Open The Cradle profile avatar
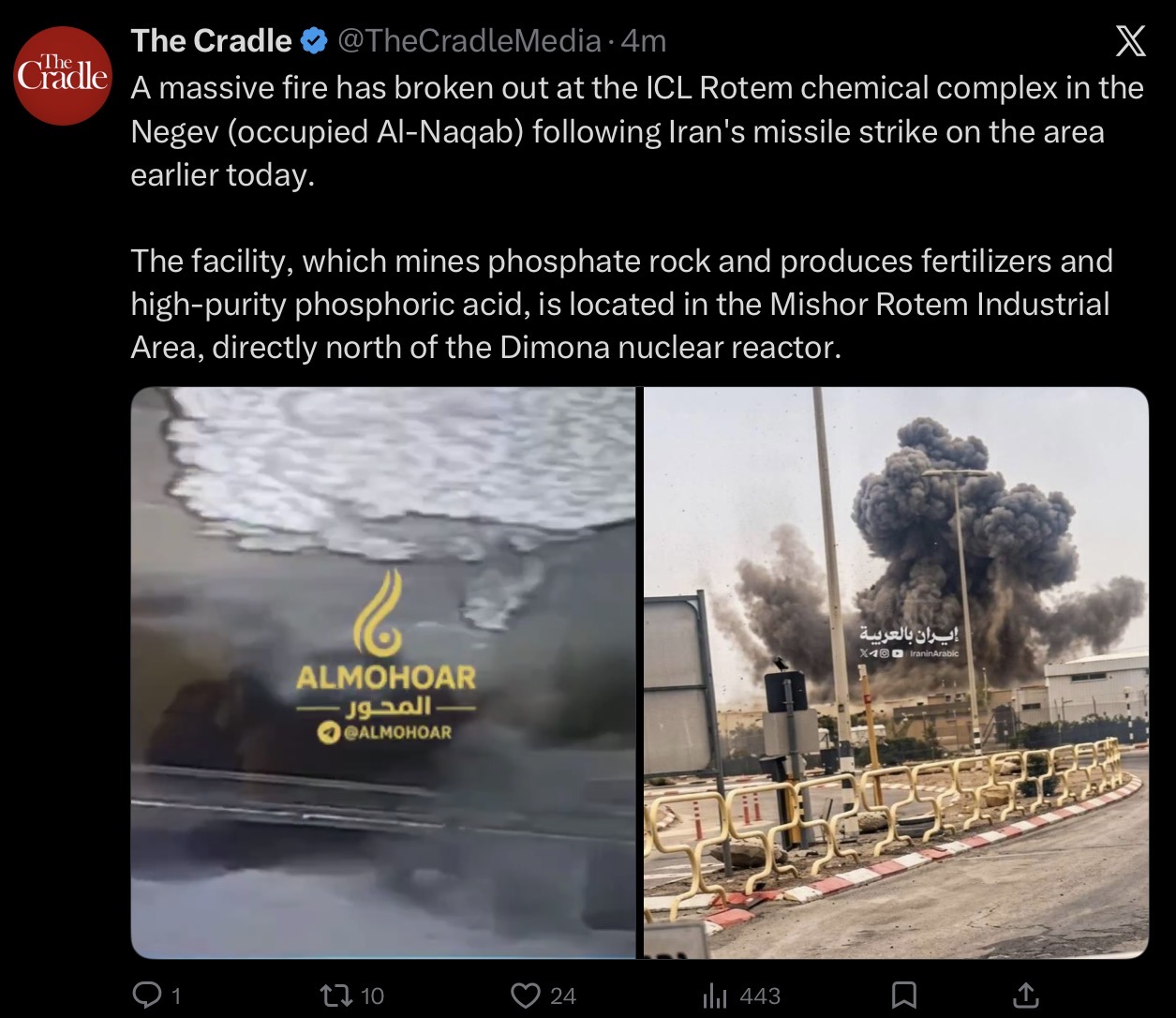The width and height of the screenshot is (1176, 1018). 63,76
